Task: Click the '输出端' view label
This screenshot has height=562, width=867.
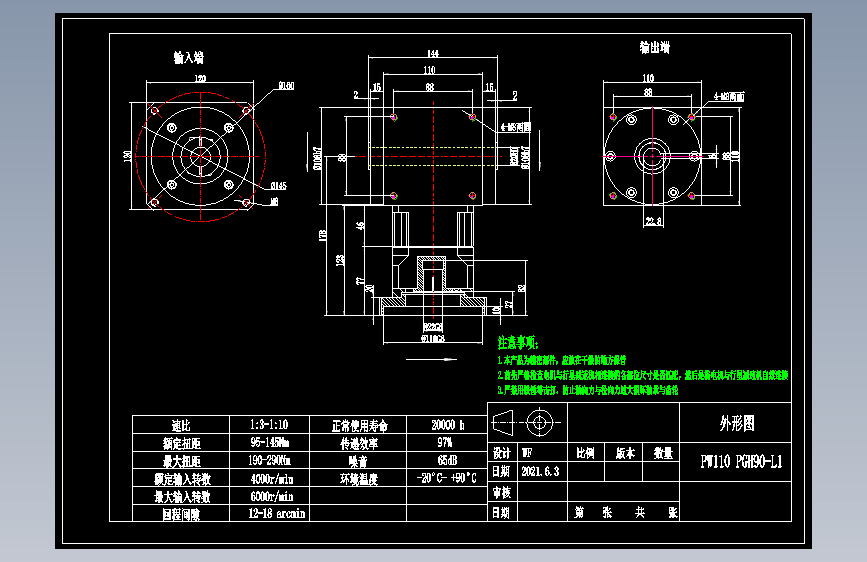Action: (655, 48)
